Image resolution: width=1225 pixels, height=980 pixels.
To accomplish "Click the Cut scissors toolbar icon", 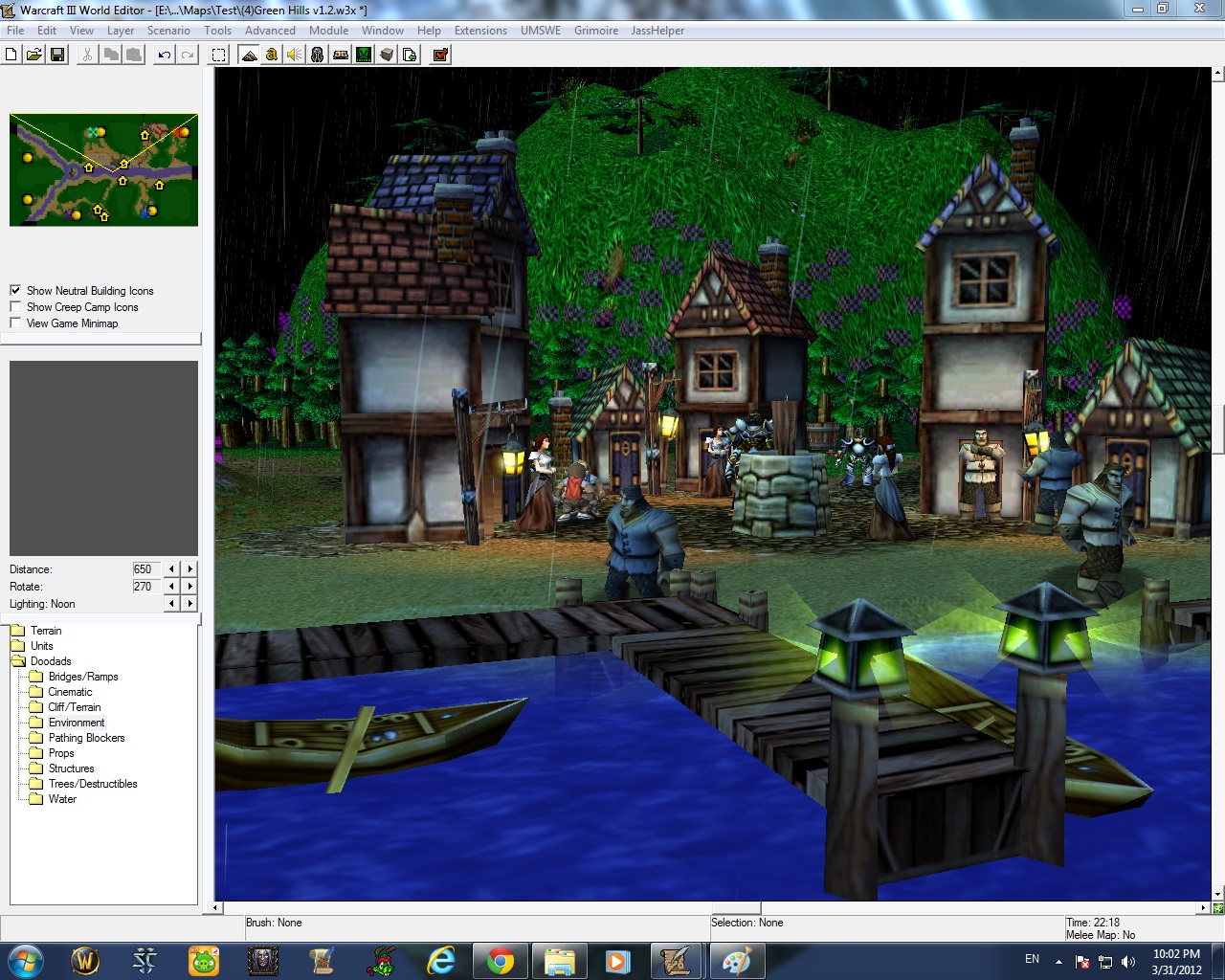I will (87, 55).
